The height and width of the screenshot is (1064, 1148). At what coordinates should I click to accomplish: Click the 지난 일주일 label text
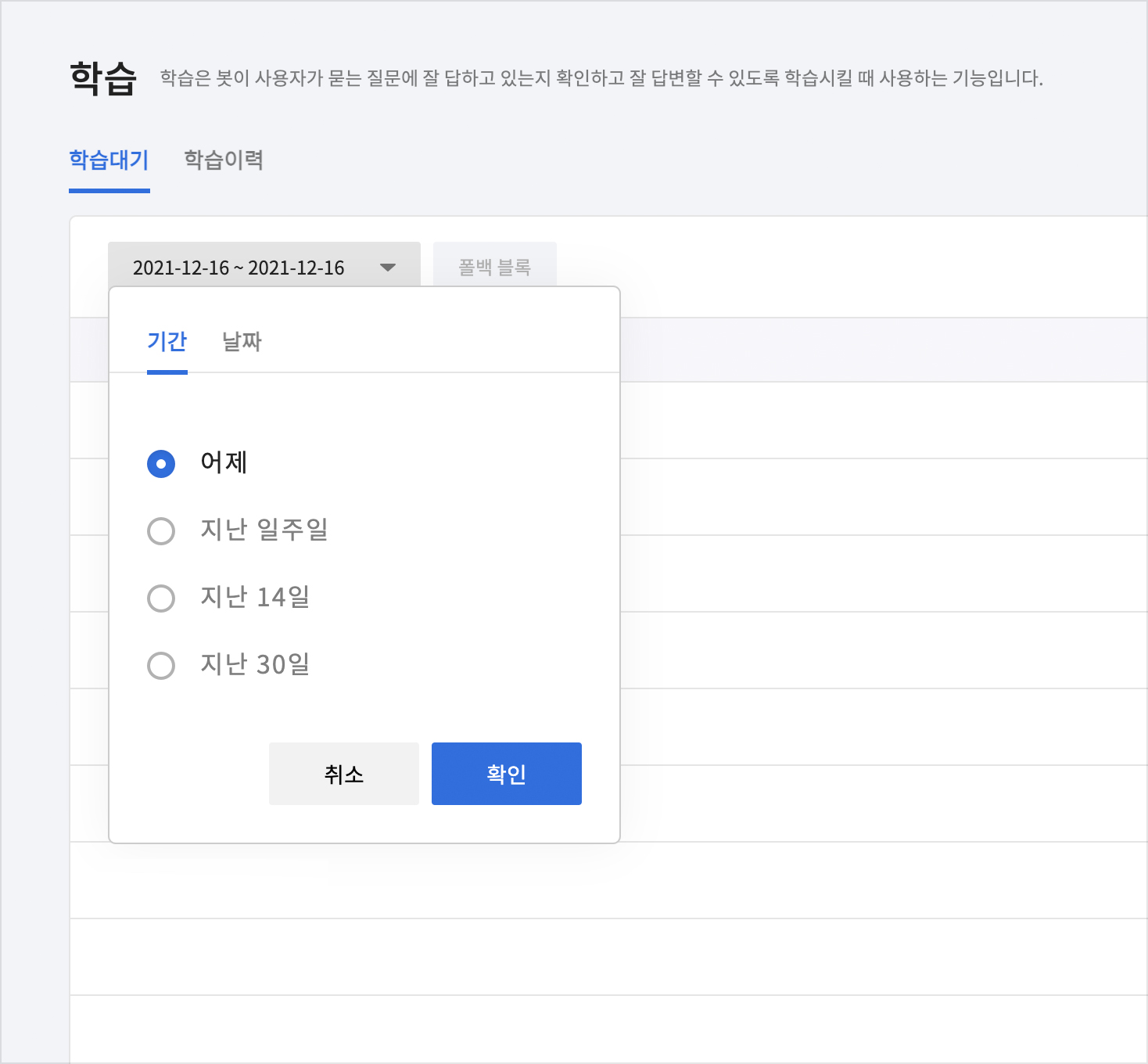coord(264,530)
